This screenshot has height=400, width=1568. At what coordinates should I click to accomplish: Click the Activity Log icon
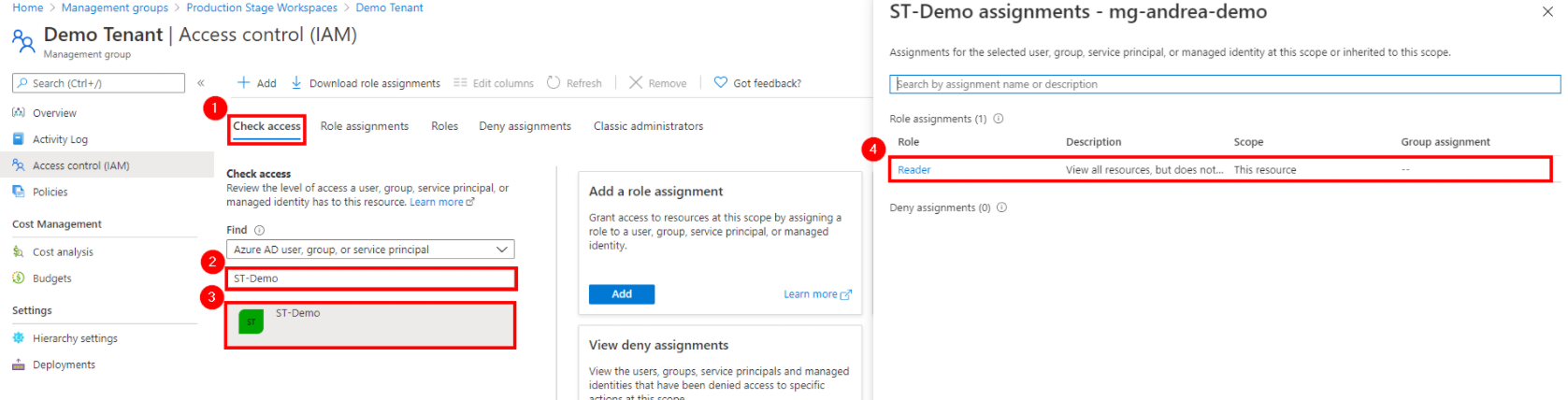click(19, 138)
